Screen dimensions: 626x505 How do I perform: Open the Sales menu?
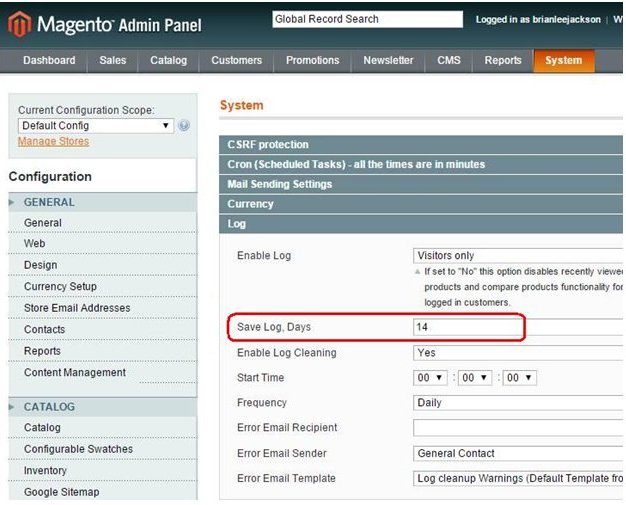coord(113,60)
